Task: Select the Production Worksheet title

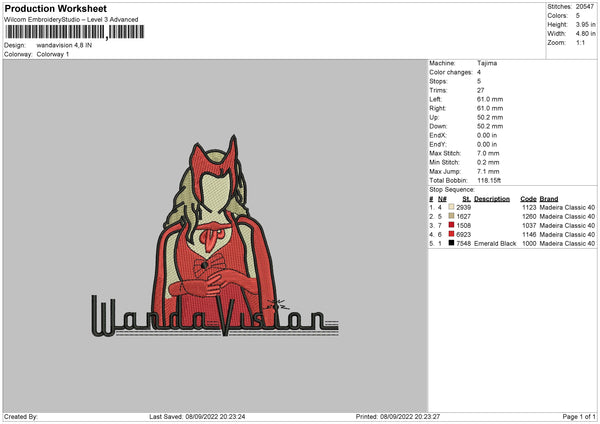Action: tap(55, 9)
